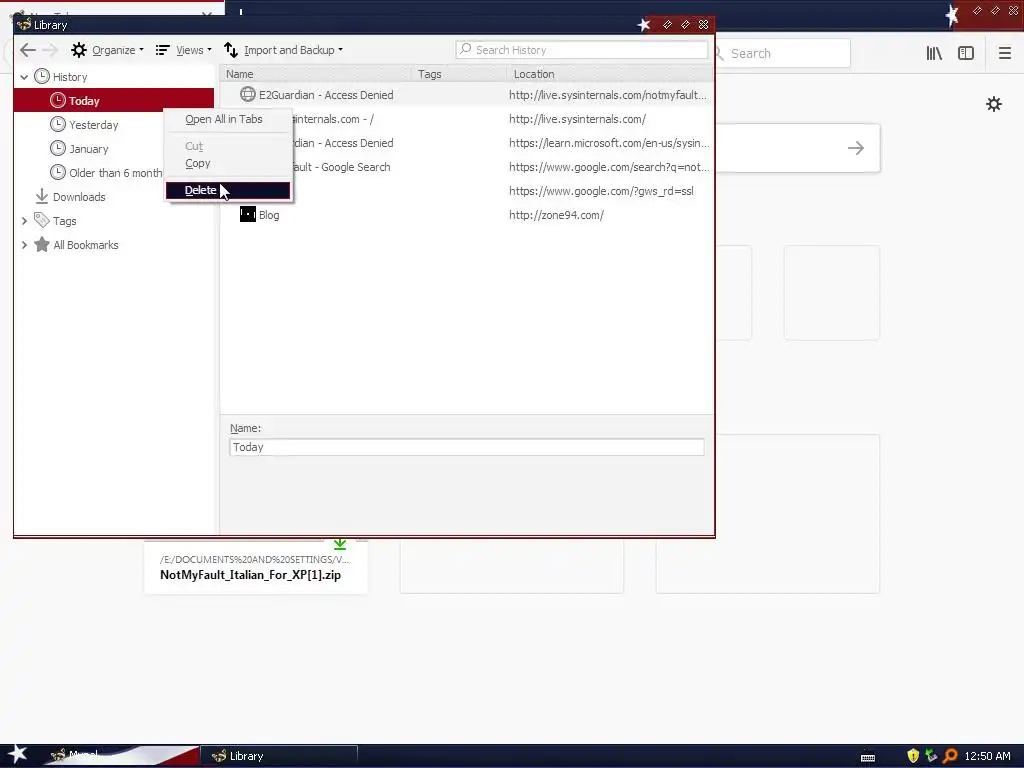
Task: Sort by the Tags column header
Action: (460, 74)
